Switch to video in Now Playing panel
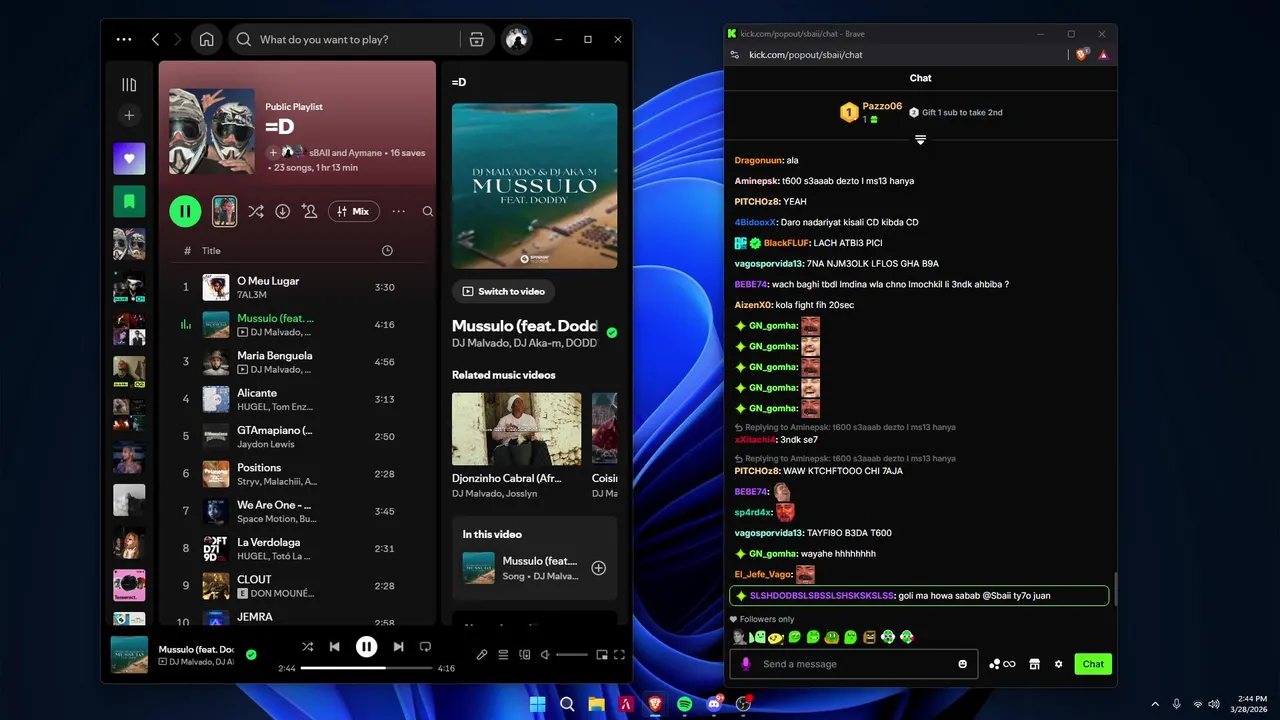This screenshot has height=720, width=1280. [503, 291]
